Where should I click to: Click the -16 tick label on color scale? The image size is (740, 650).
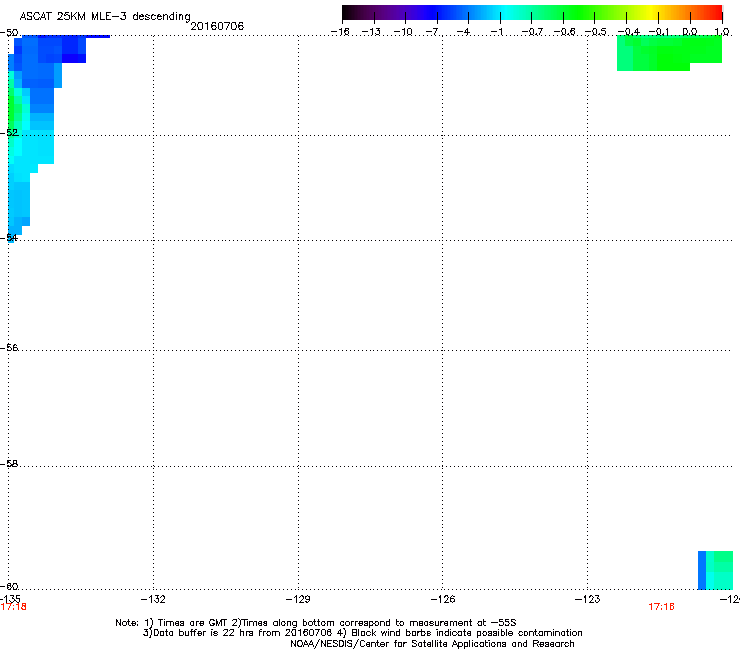tap(340, 32)
